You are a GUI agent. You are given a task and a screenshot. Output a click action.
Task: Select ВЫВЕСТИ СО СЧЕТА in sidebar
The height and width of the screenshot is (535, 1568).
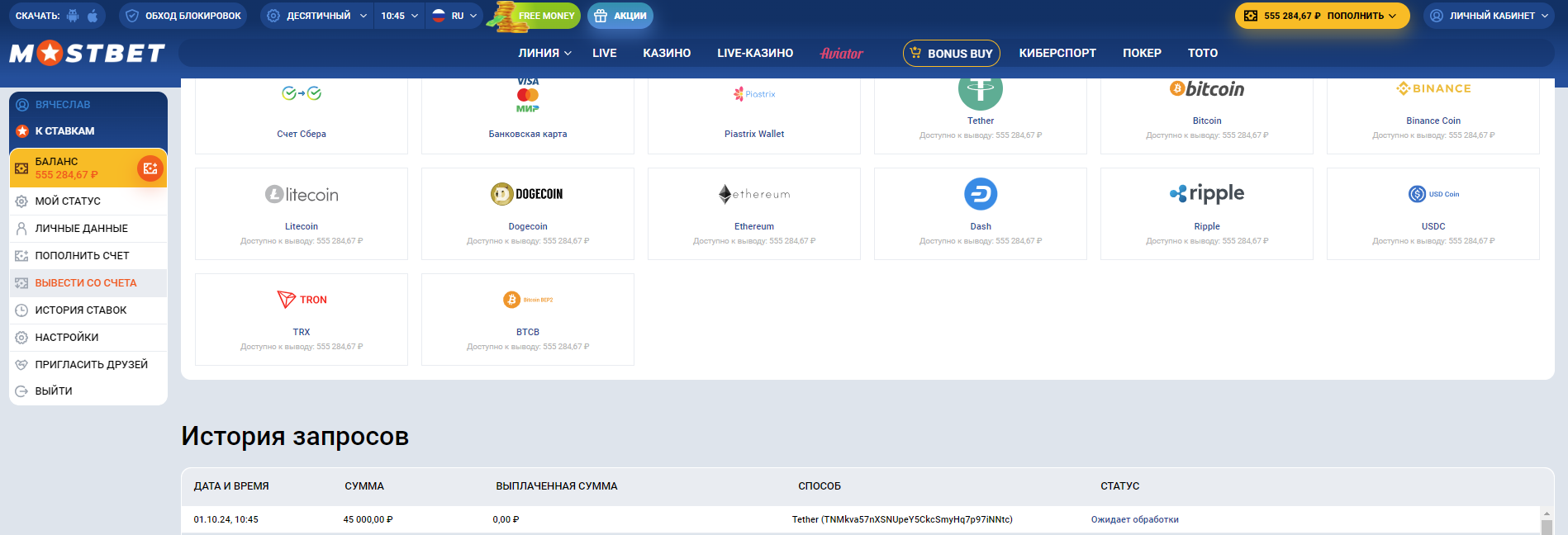click(88, 283)
